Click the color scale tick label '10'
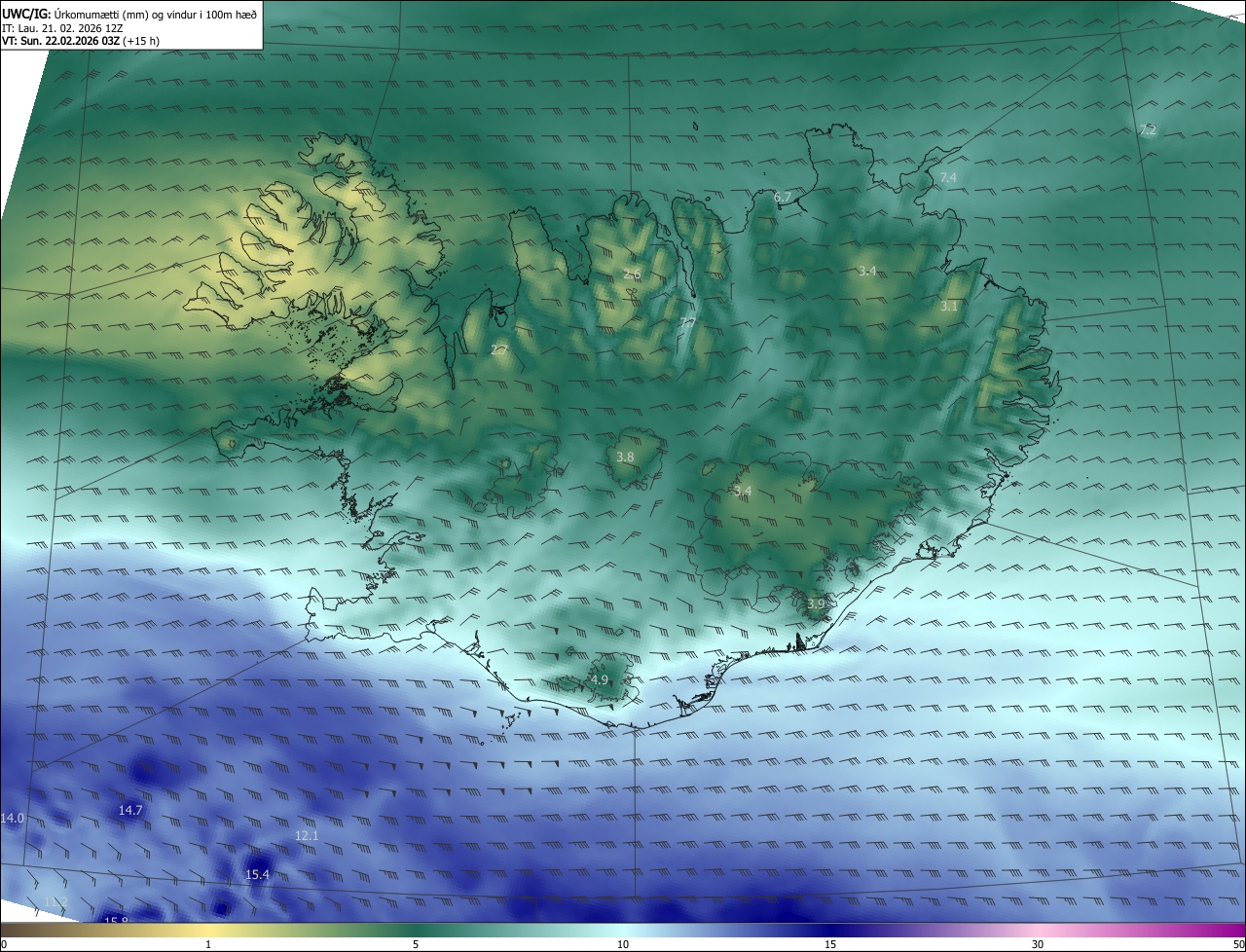This screenshot has height=952, width=1246. pos(623,944)
